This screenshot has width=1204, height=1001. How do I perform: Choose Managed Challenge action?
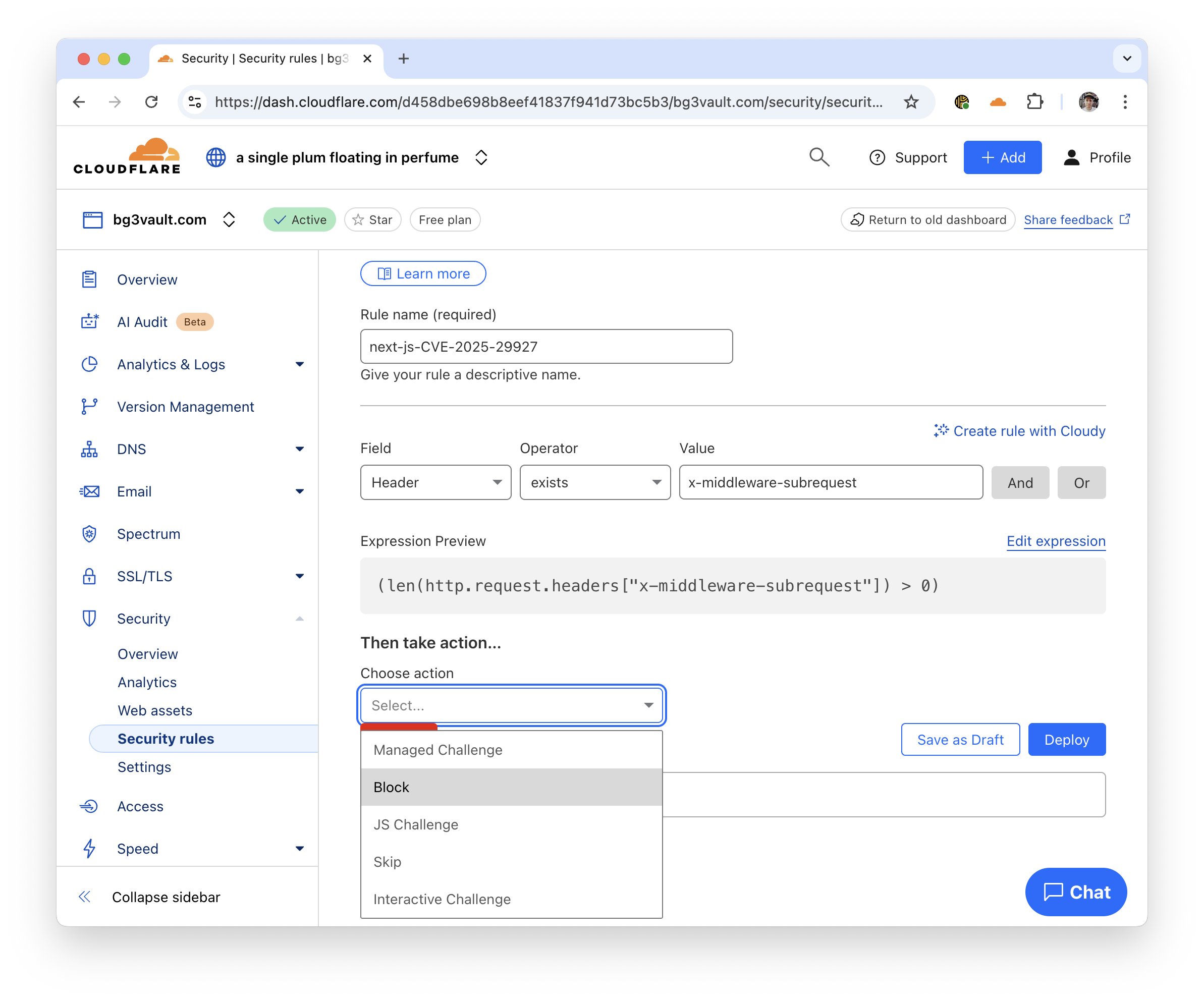click(x=511, y=750)
